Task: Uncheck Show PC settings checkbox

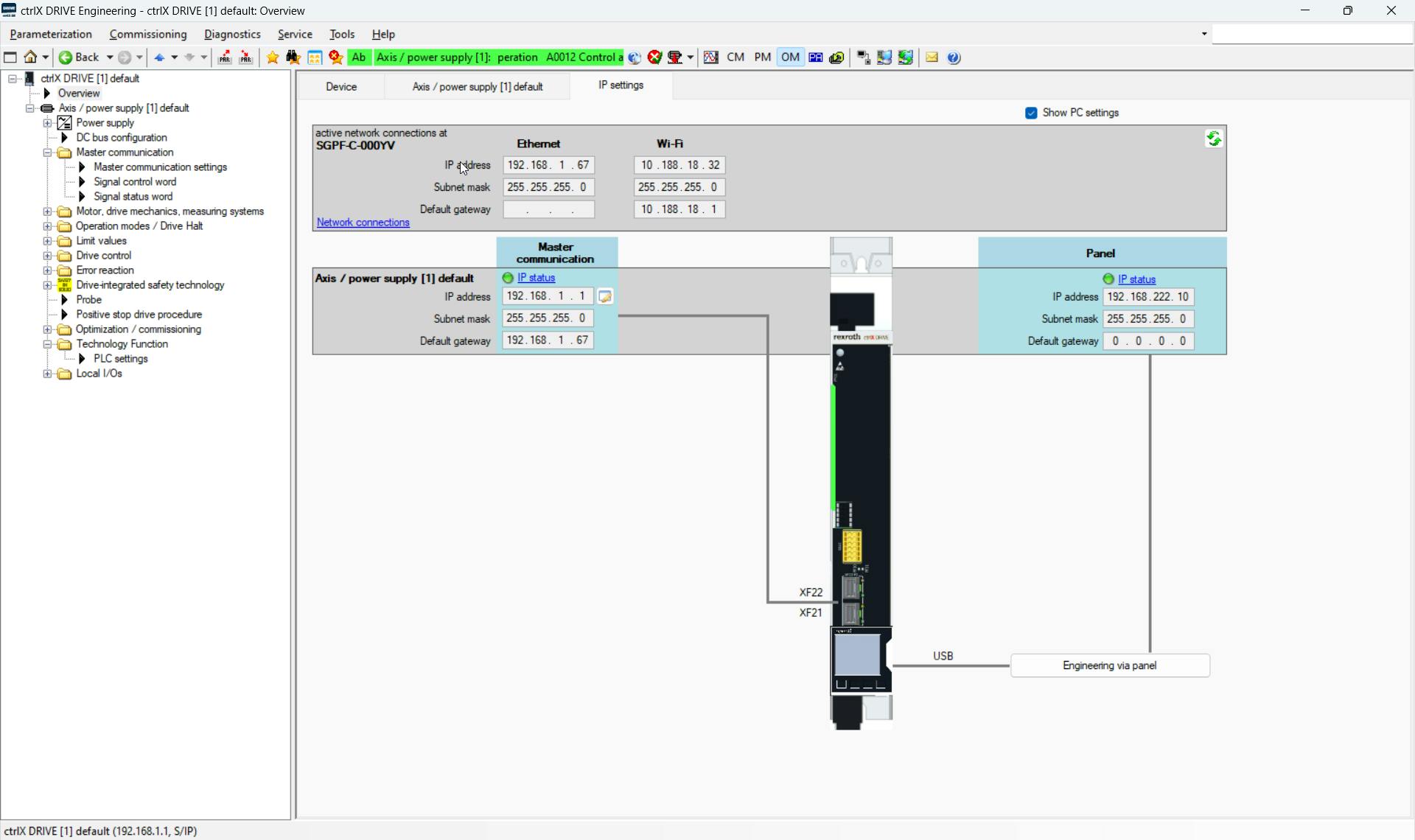Action: [1031, 113]
